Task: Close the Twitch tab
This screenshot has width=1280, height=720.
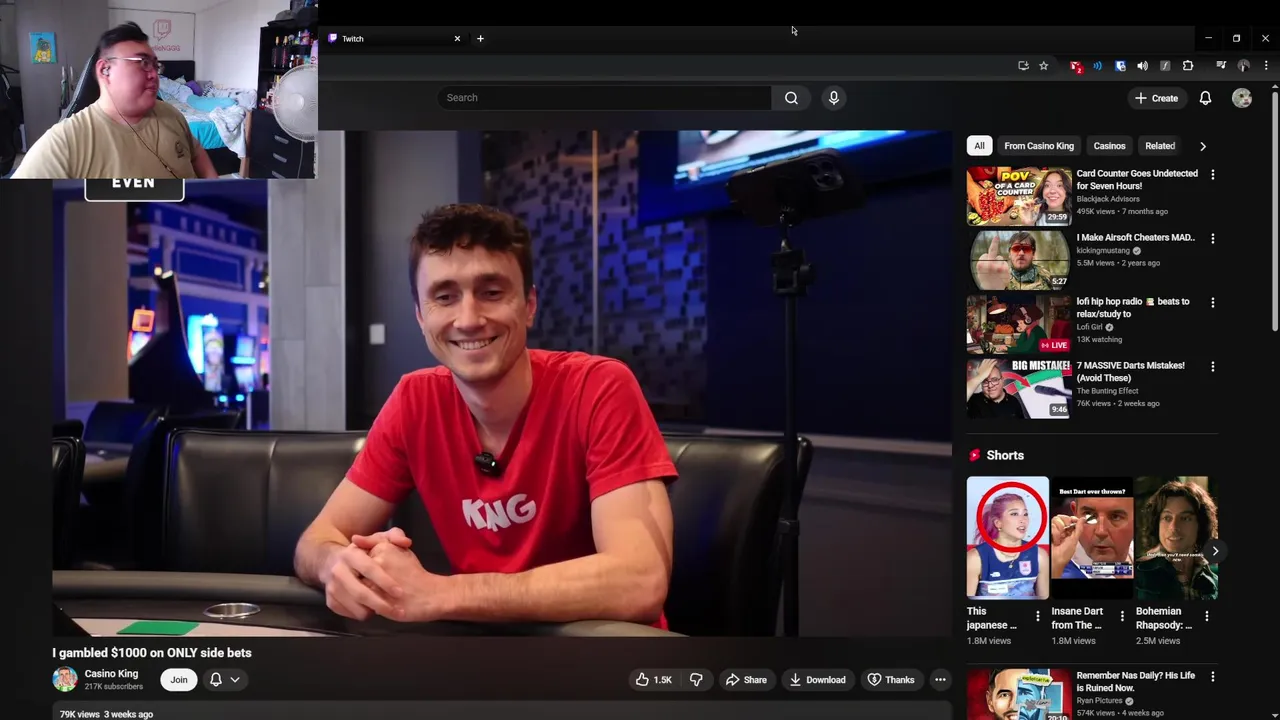Action: point(457,38)
